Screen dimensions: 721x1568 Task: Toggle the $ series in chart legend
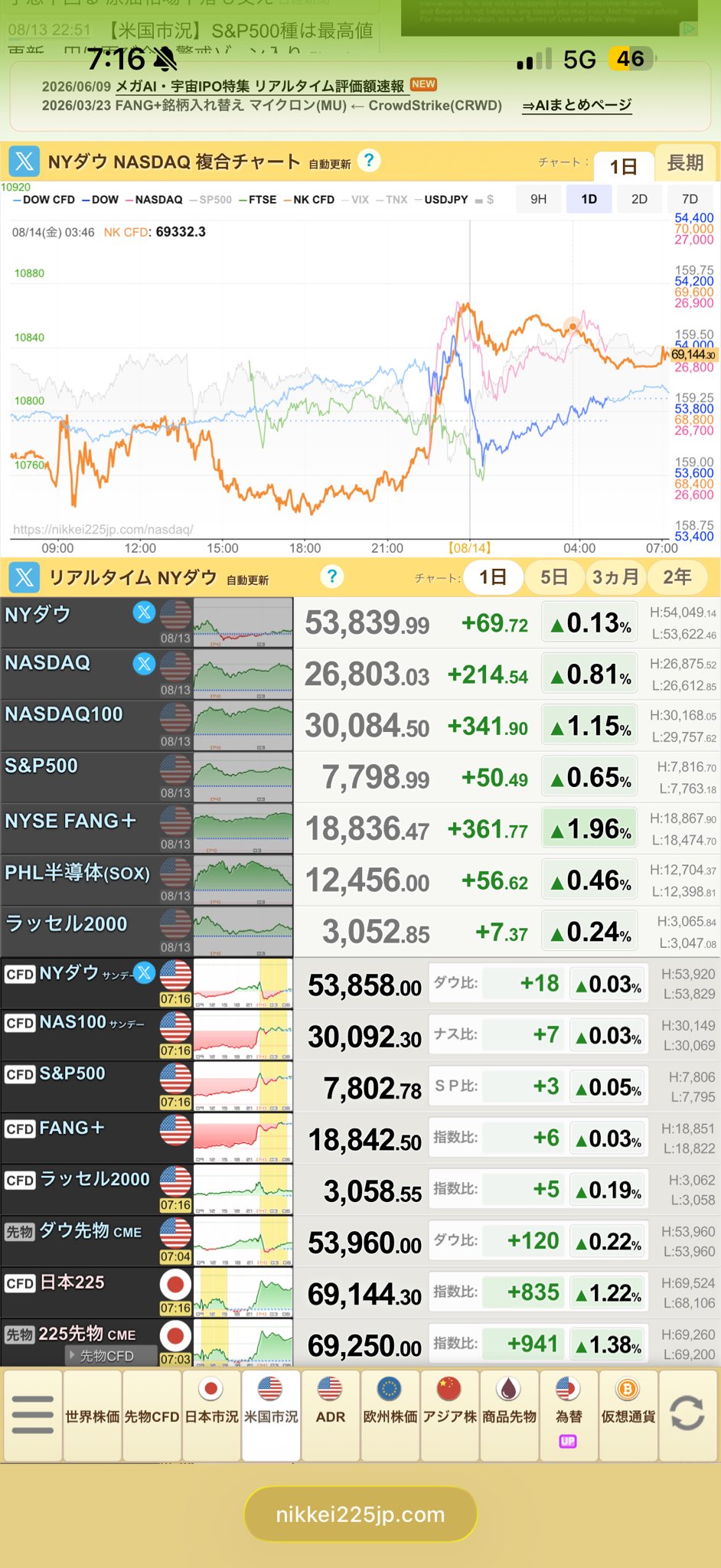tap(484, 200)
